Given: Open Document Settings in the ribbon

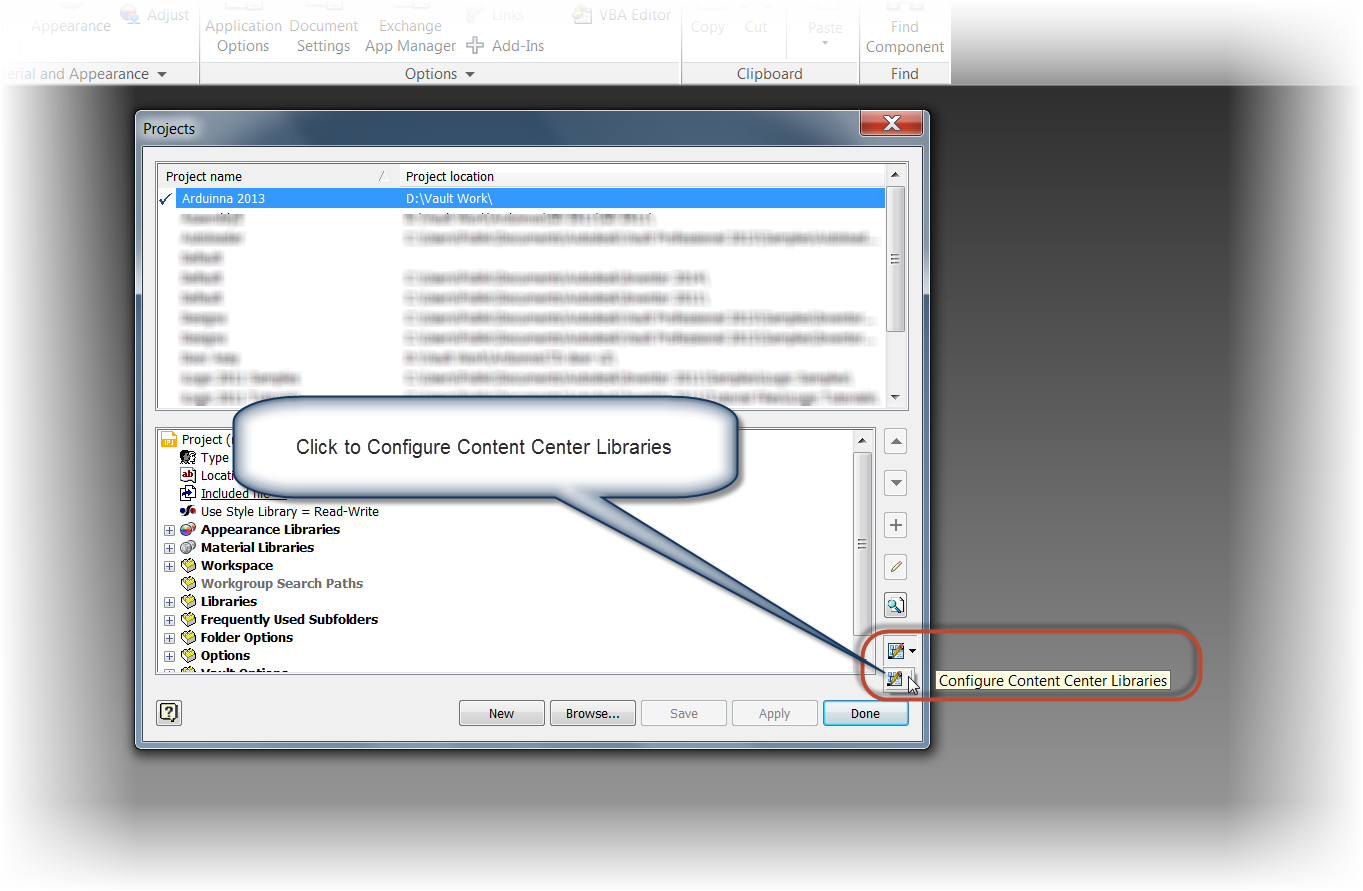Looking at the screenshot, I should (324, 36).
